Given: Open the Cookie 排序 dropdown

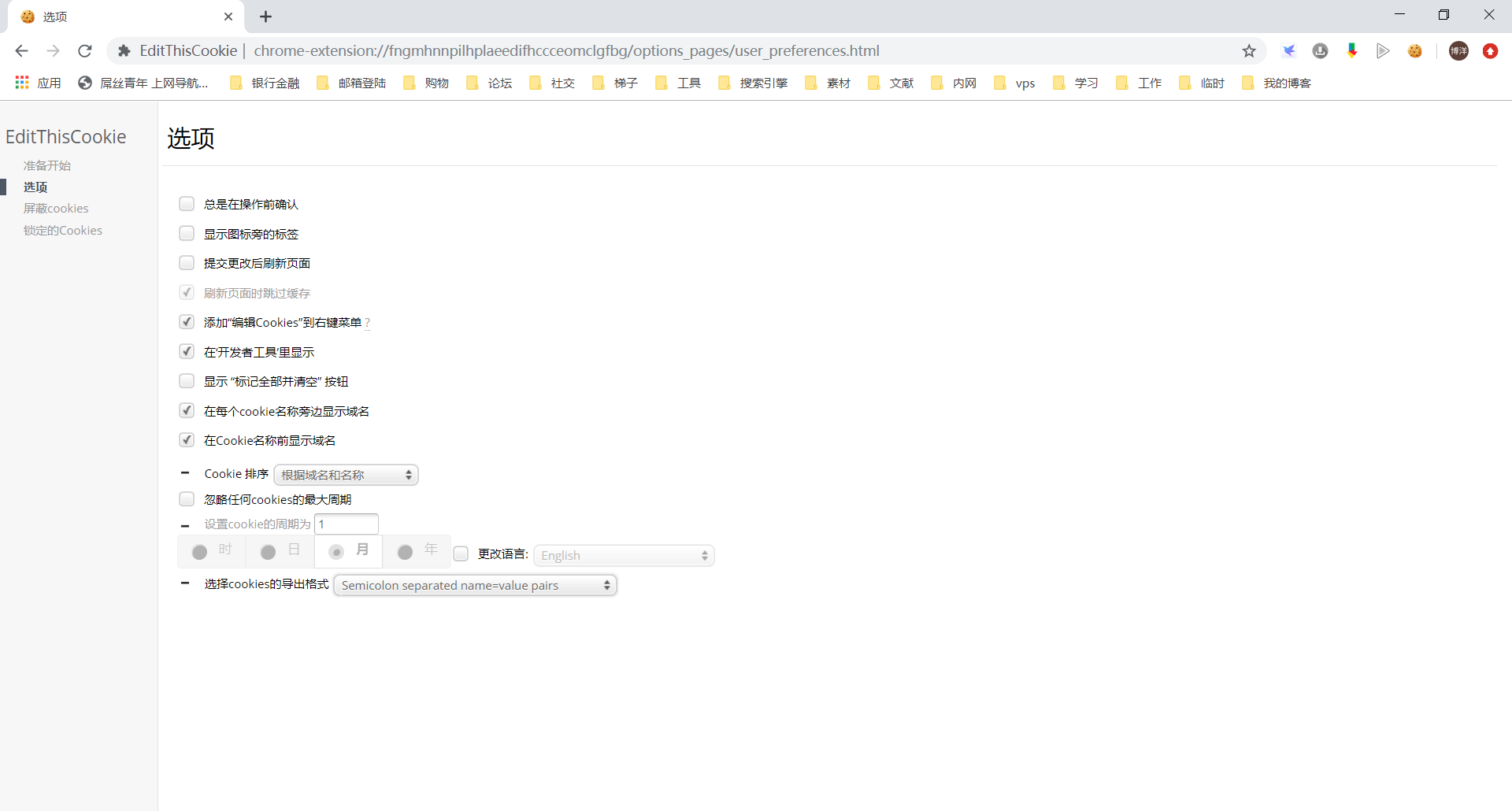Looking at the screenshot, I should (346, 475).
